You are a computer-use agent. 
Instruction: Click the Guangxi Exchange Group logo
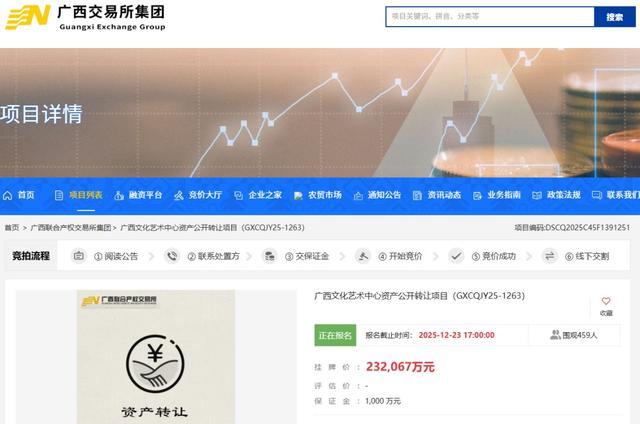pyautogui.click(x=85, y=18)
